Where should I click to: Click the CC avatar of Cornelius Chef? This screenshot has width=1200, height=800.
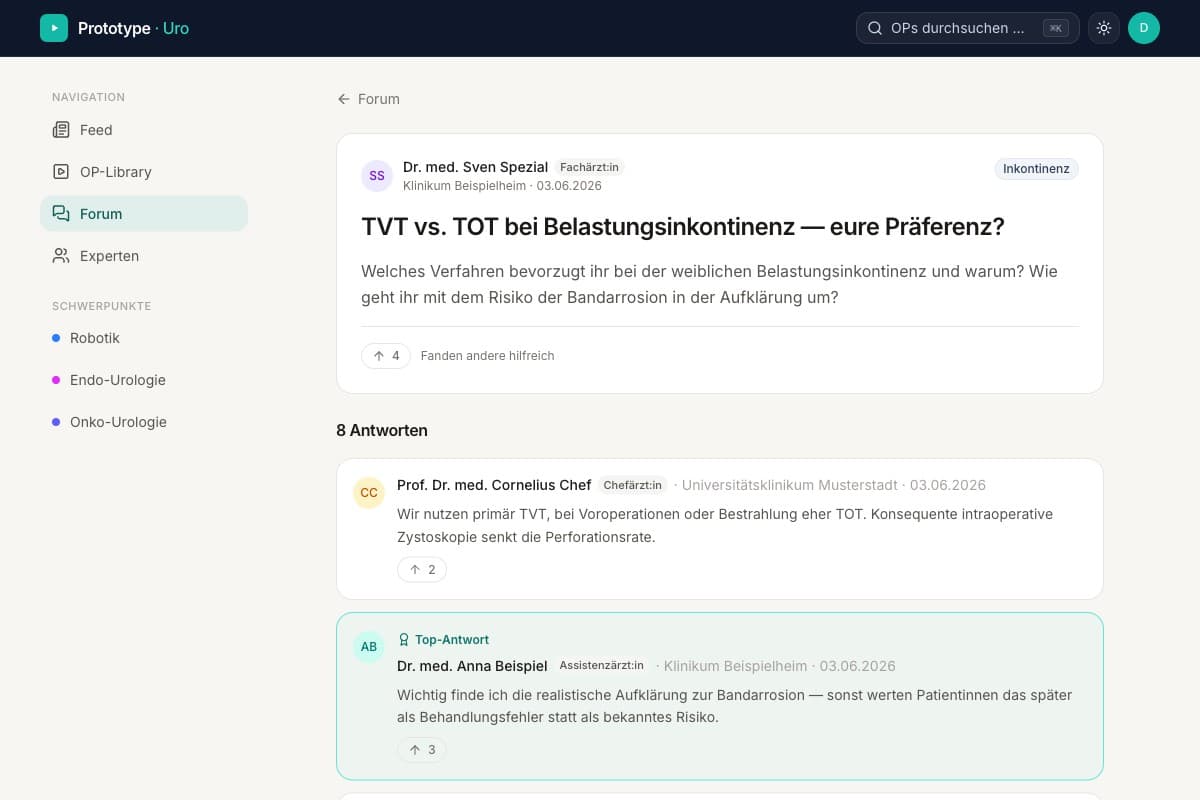pos(369,493)
